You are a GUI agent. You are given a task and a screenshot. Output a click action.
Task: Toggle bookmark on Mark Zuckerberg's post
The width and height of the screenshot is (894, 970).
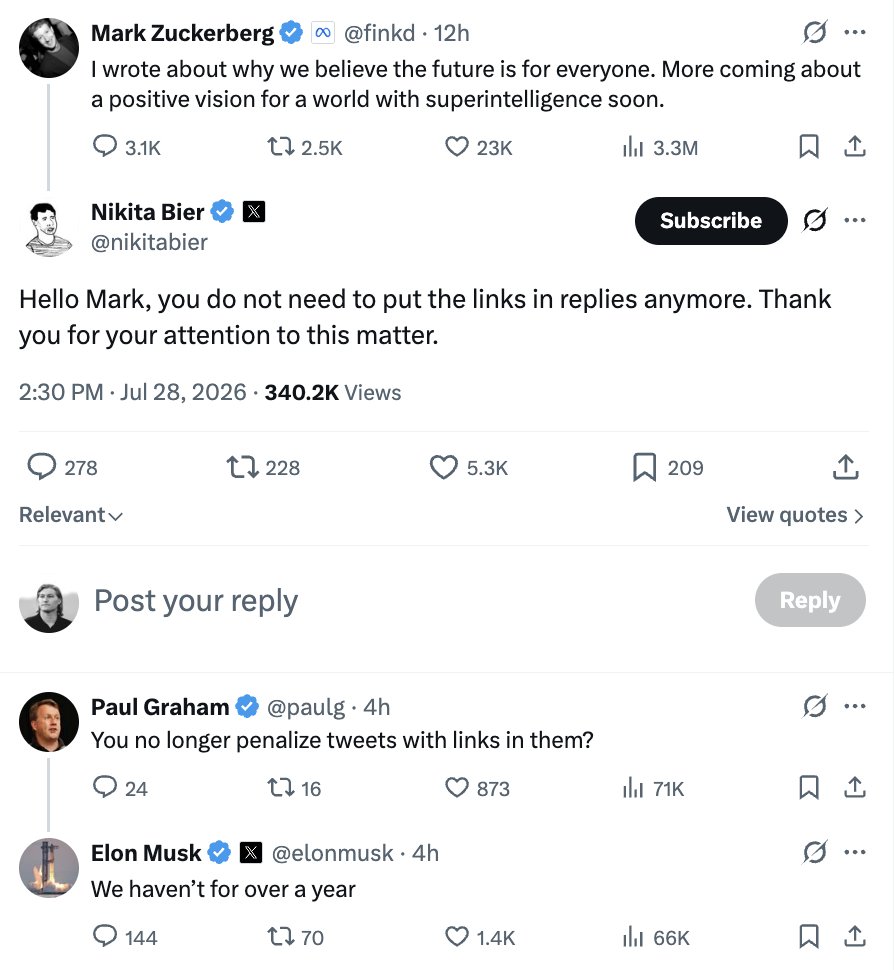tap(809, 147)
